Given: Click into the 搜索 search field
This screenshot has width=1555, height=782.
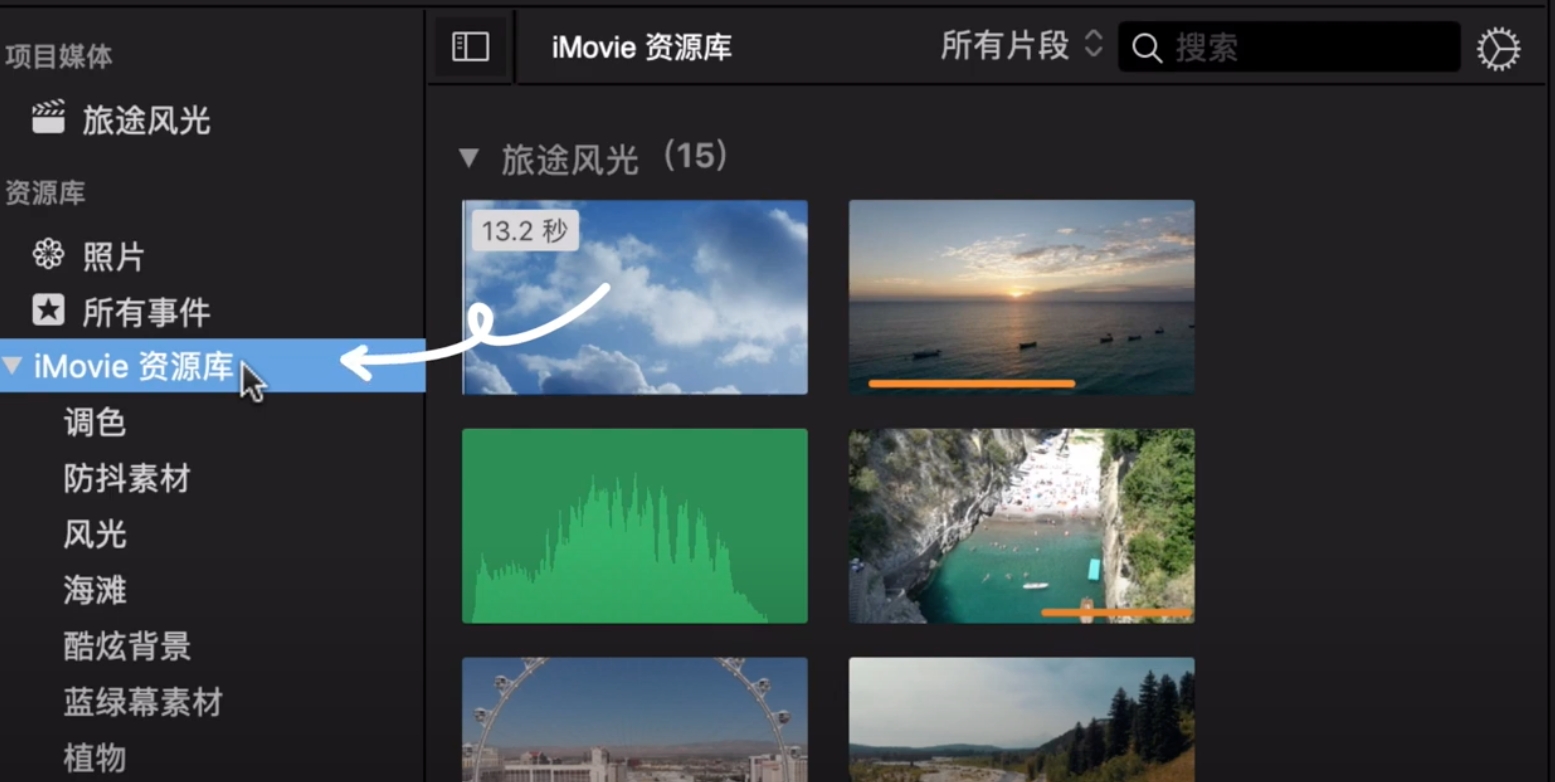Looking at the screenshot, I should 1289,47.
